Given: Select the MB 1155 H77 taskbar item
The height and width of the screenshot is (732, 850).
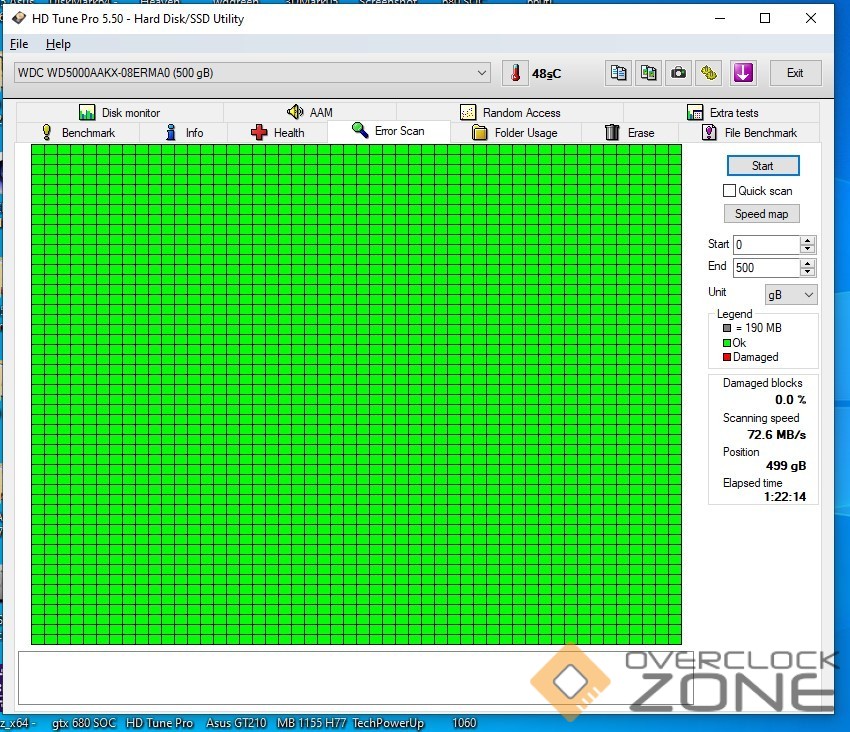Looking at the screenshot, I should (311, 723).
